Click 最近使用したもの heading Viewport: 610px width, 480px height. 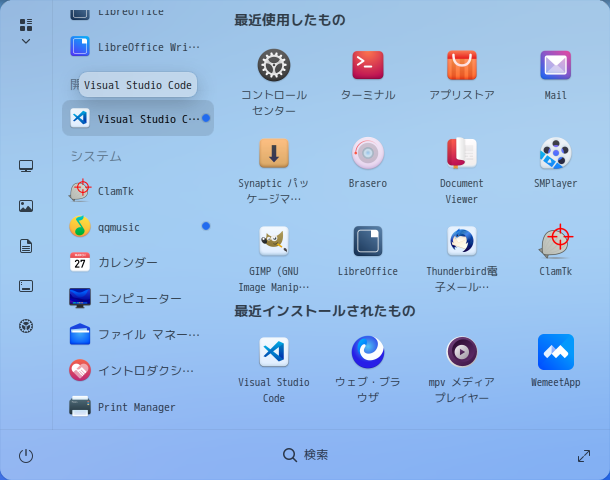pos(289,20)
